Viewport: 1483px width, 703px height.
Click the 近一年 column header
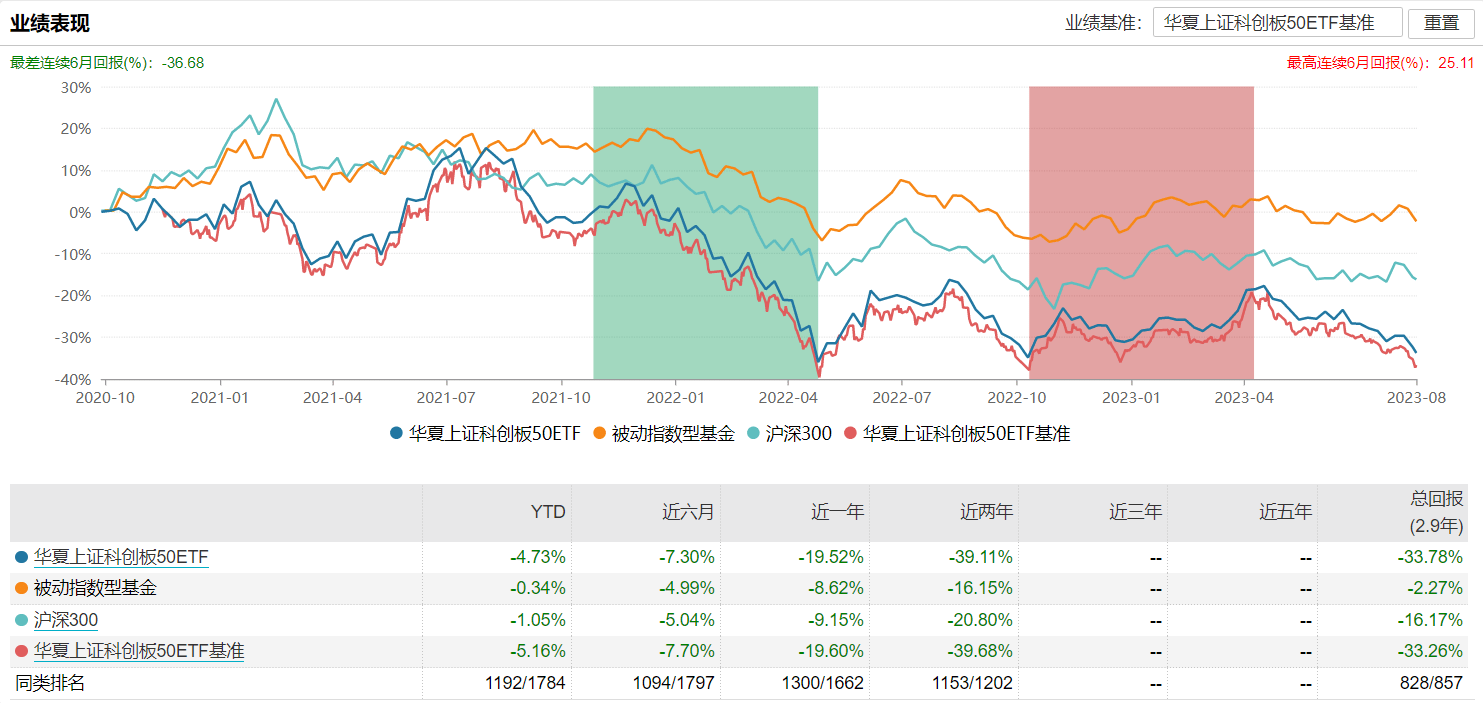pyautogui.click(x=838, y=512)
